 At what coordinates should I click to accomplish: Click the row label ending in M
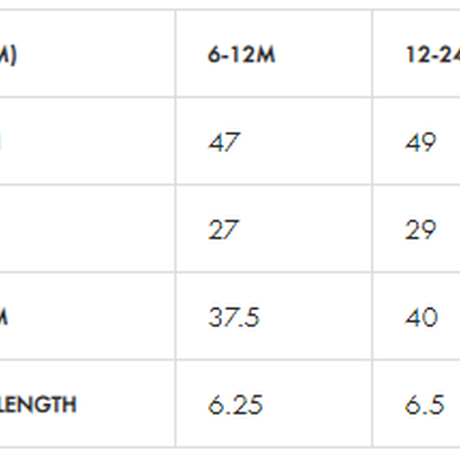pos(4,317)
